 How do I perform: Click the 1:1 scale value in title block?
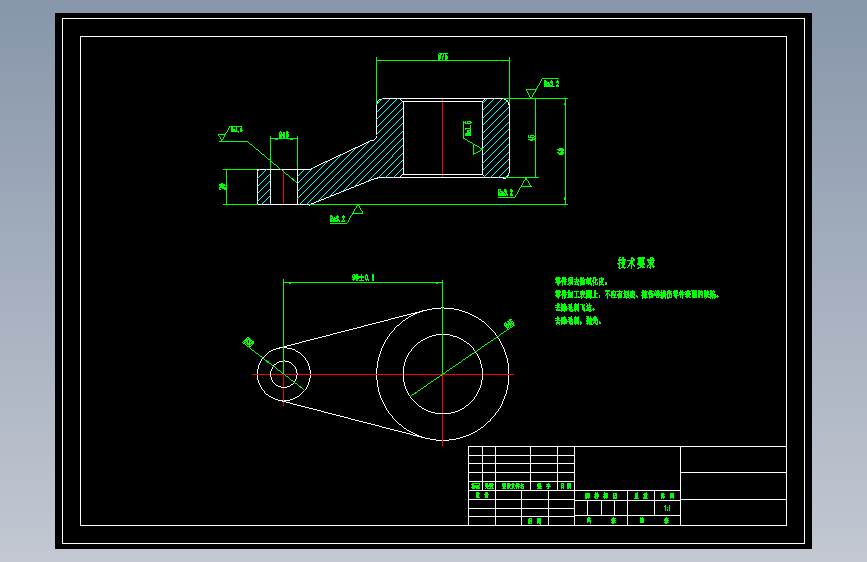point(667,508)
